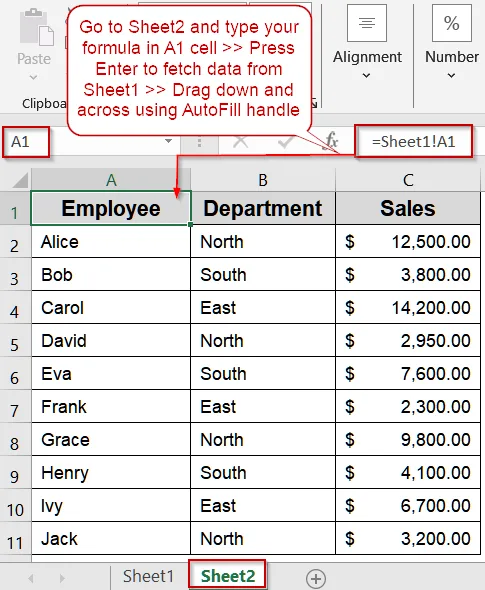
Task: Click sales value 14,200.00
Action: (x=408, y=307)
